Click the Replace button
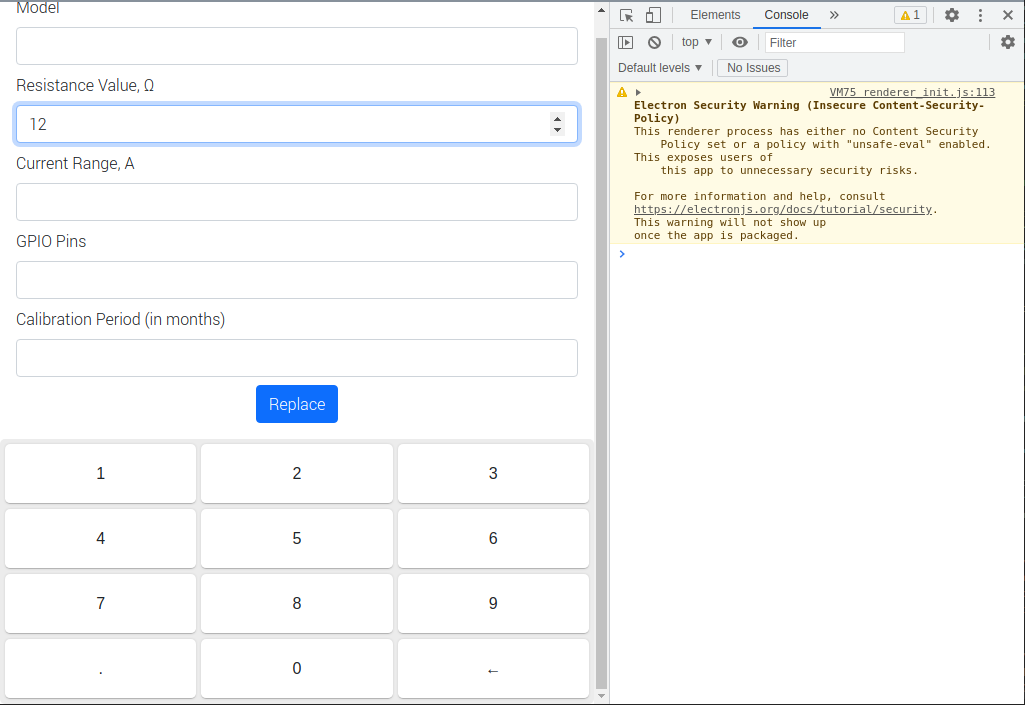The height and width of the screenshot is (705, 1025). pyautogui.click(x=296, y=403)
